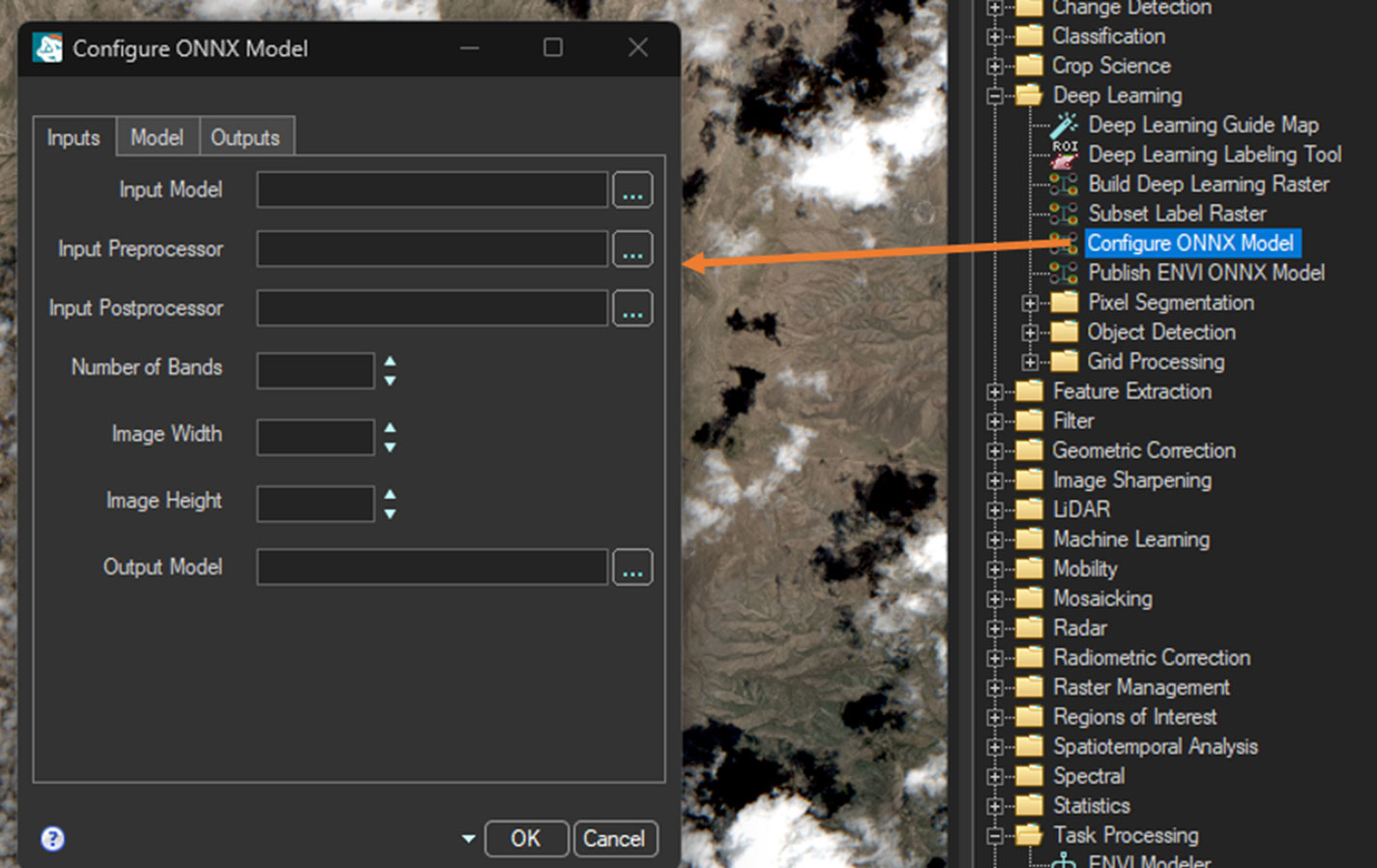Decrease the Image Width value
The height and width of the screenshot is (868, 1377).
tap(390, 448)
